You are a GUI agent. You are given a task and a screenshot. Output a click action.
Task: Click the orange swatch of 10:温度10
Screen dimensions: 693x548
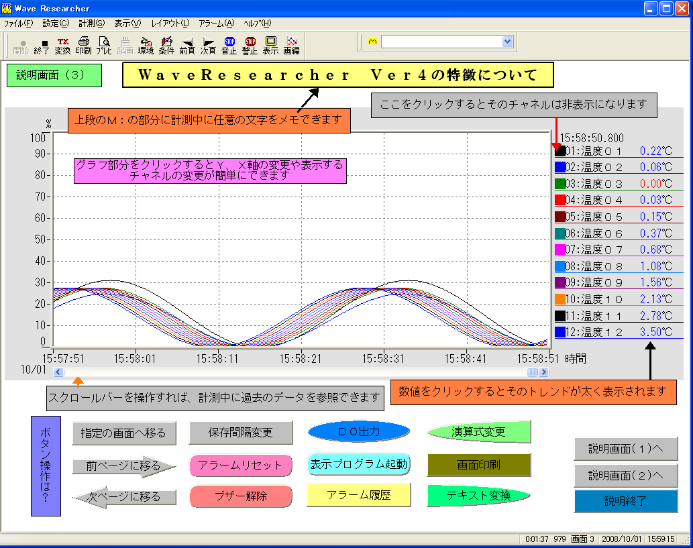click(560, 299)
